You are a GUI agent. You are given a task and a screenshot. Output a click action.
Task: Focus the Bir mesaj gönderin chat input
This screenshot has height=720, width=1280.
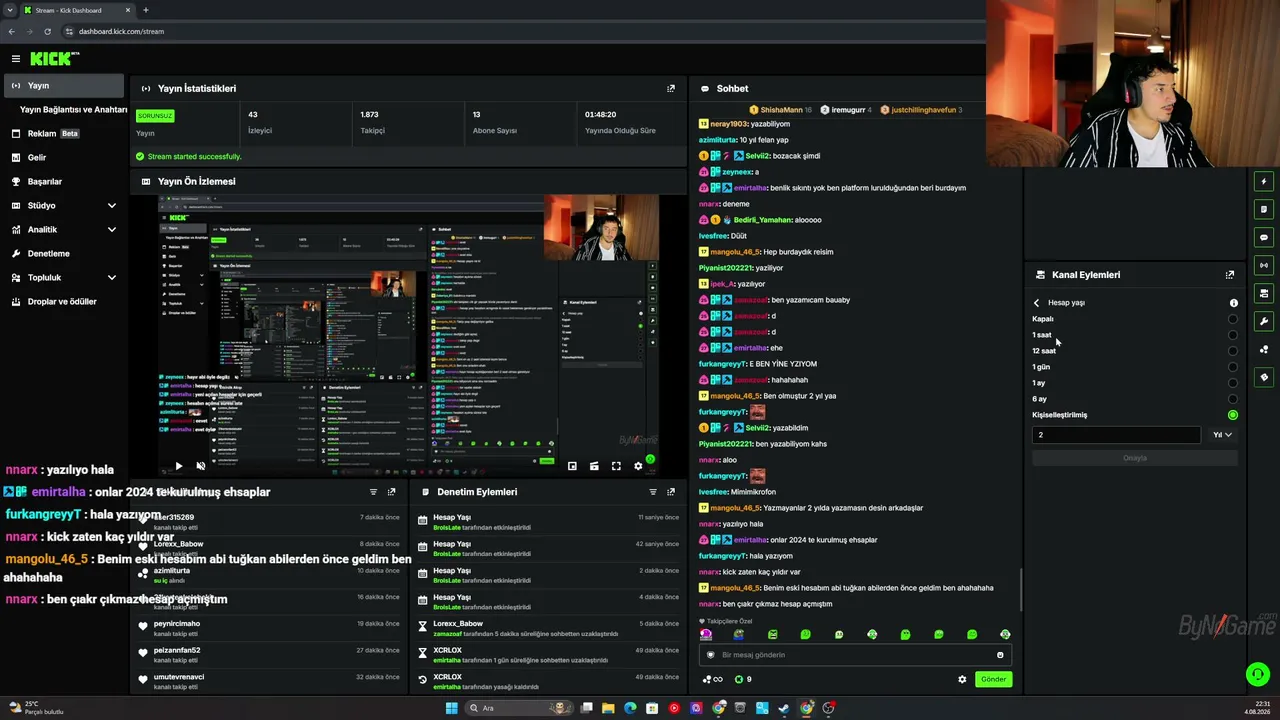point(855,655)
